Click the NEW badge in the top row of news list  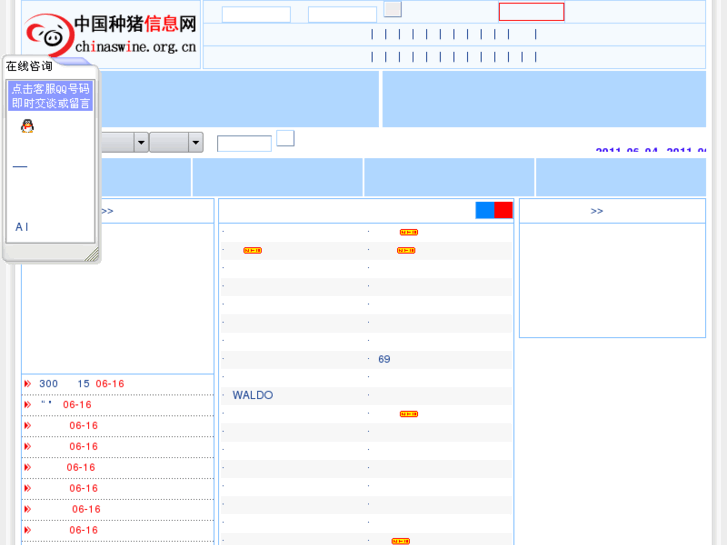409,232
